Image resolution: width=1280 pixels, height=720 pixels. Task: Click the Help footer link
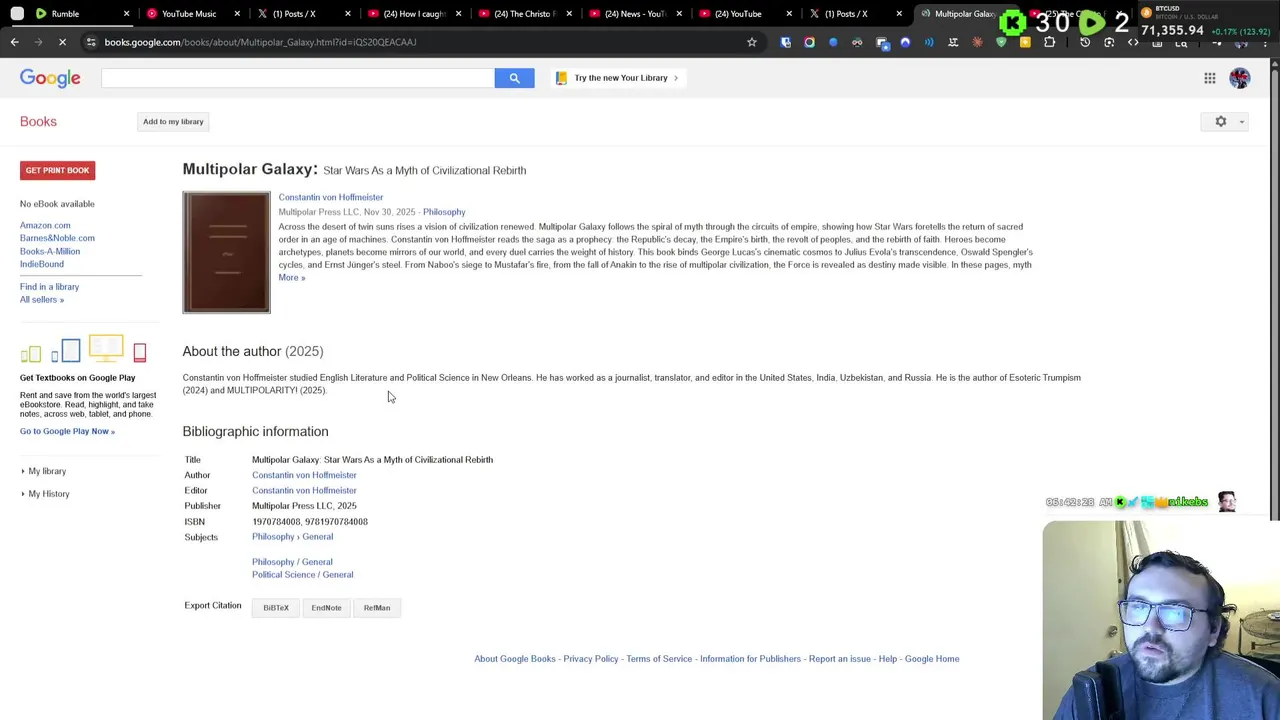pos(888,659)
